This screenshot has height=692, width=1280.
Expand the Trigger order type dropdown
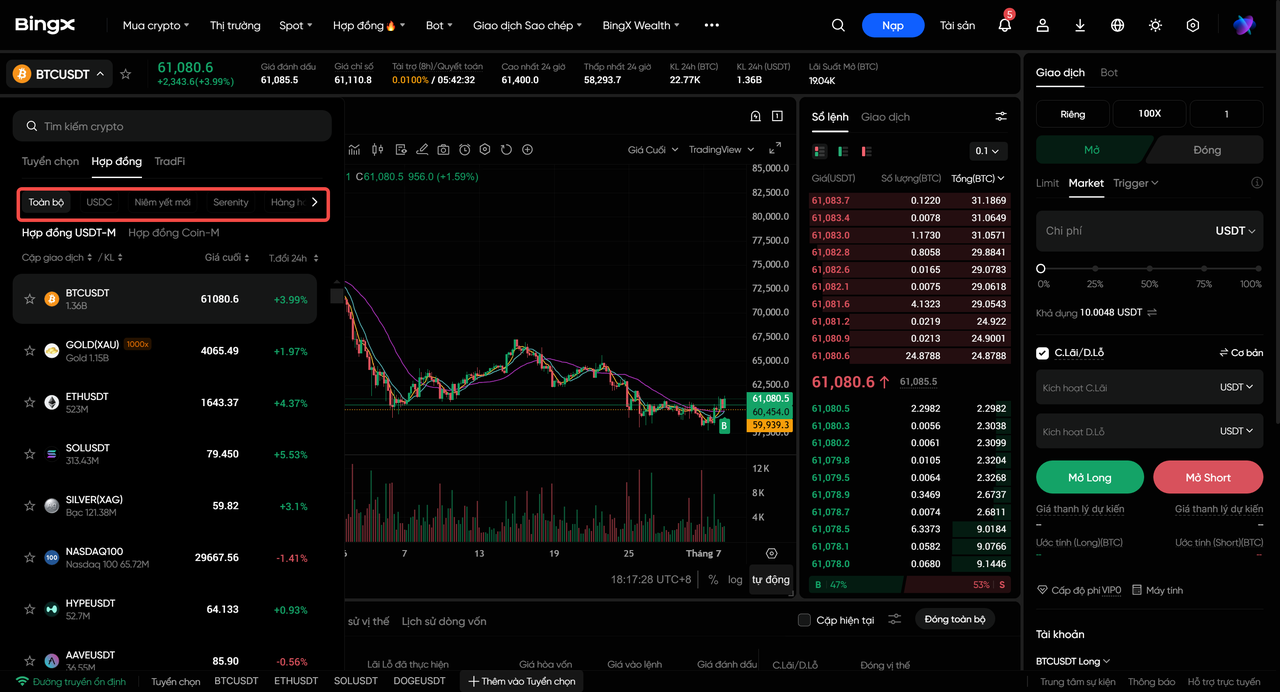[1135, 183]
